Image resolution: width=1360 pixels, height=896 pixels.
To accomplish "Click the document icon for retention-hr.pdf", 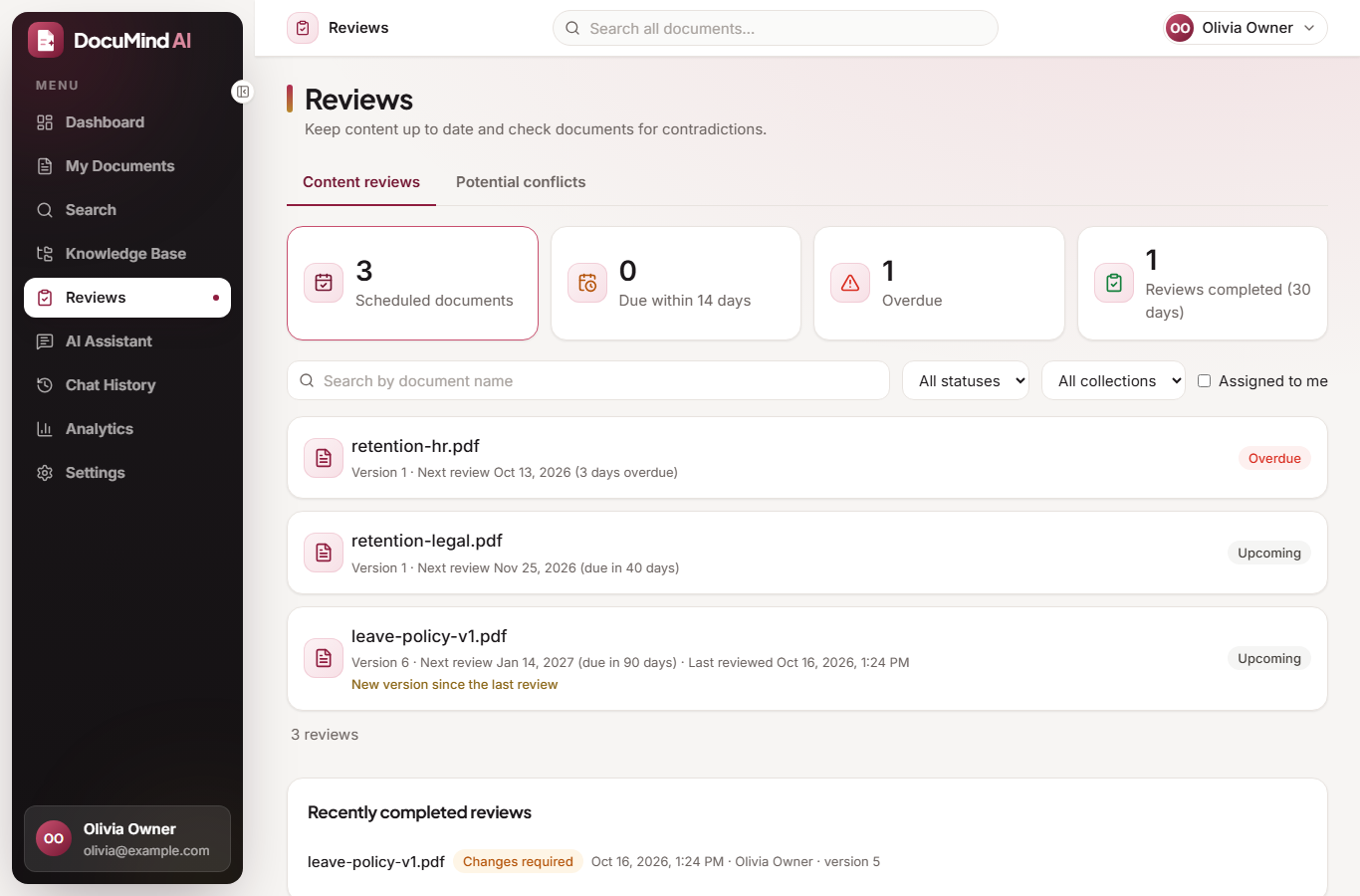I will [324, 458].
